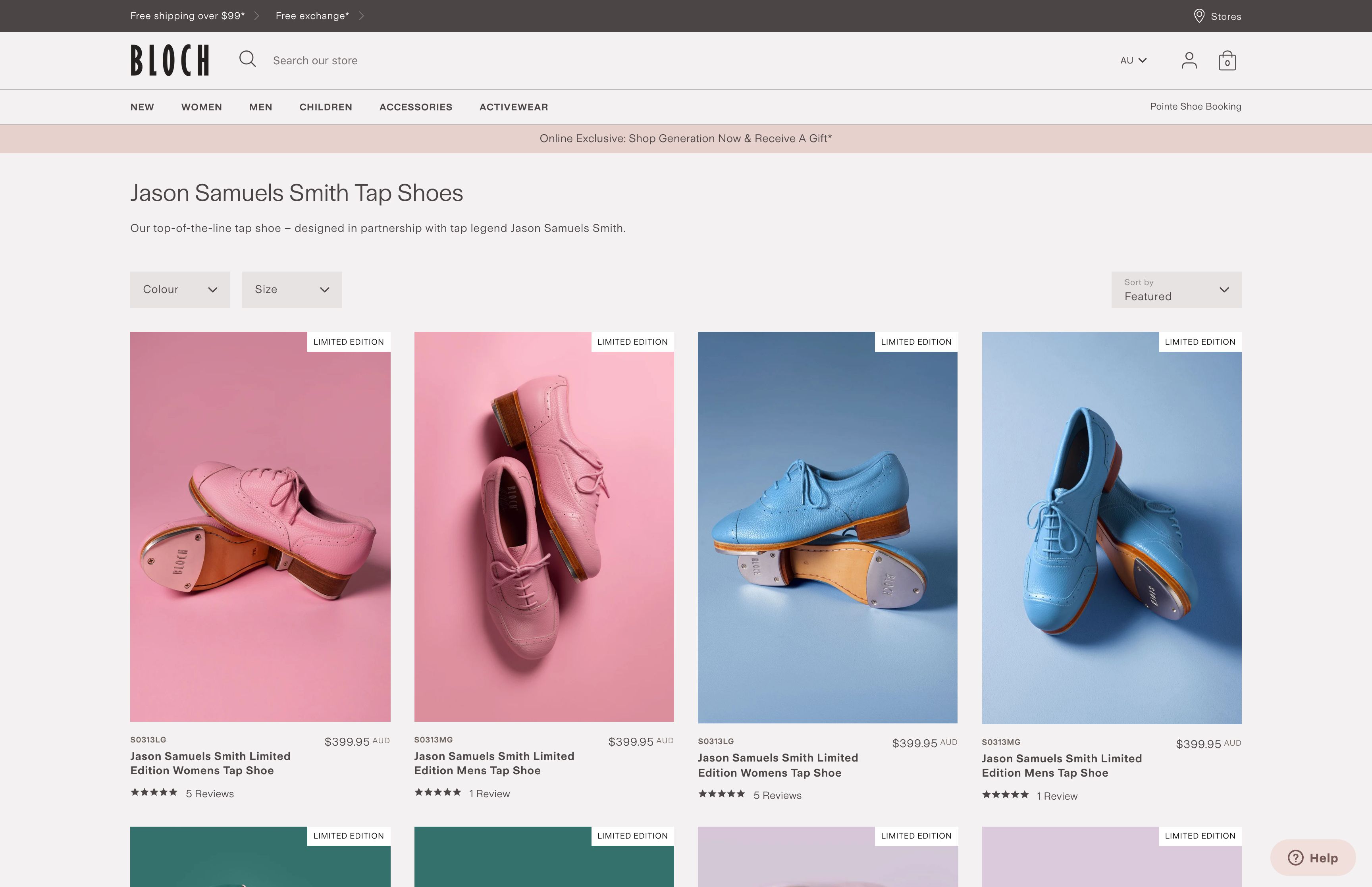
Task: Expand the Colour filter
Action: point(179,289)
